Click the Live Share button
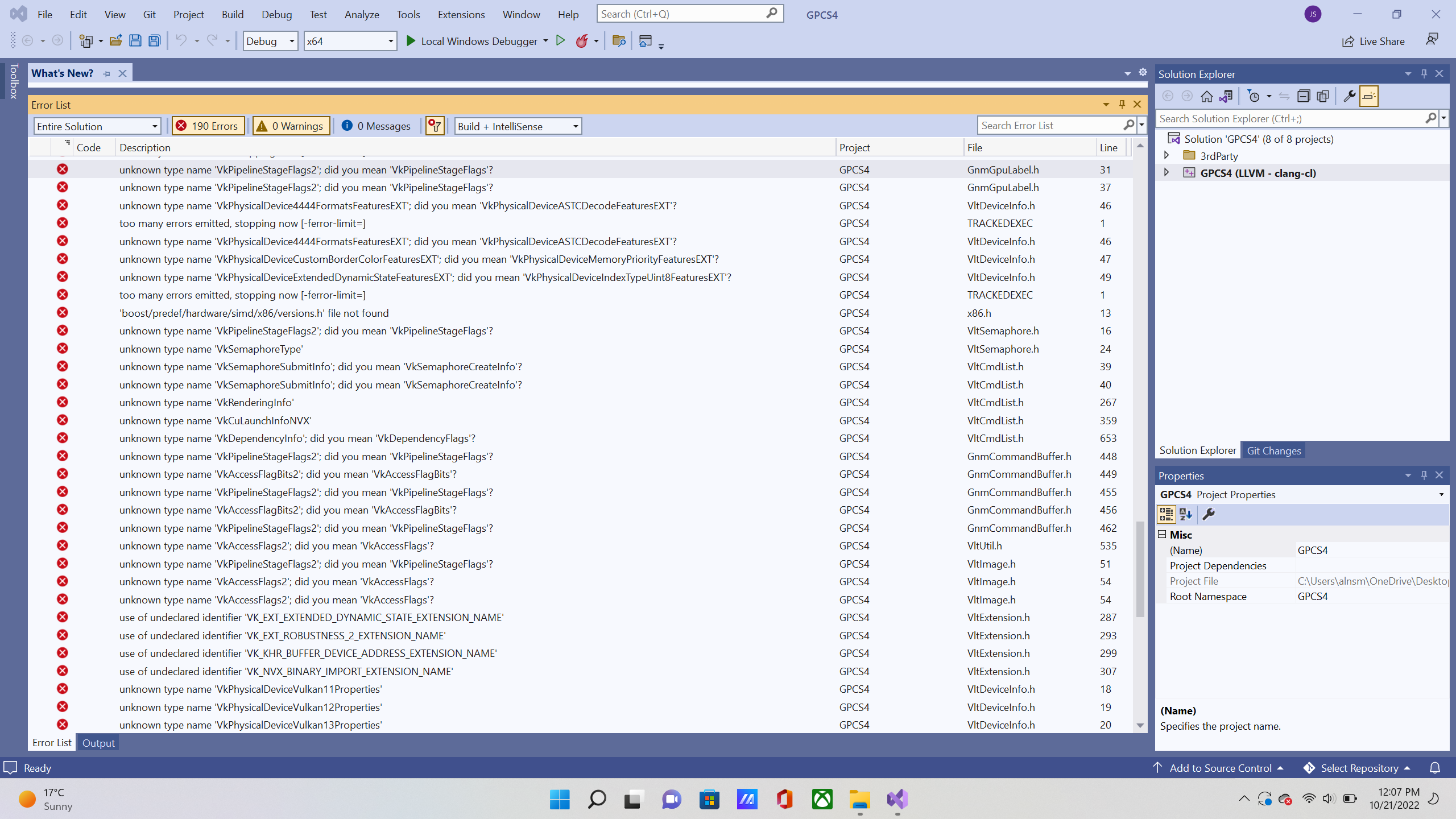Viewport: 1456px width, 819px height. coord(1373,41)
